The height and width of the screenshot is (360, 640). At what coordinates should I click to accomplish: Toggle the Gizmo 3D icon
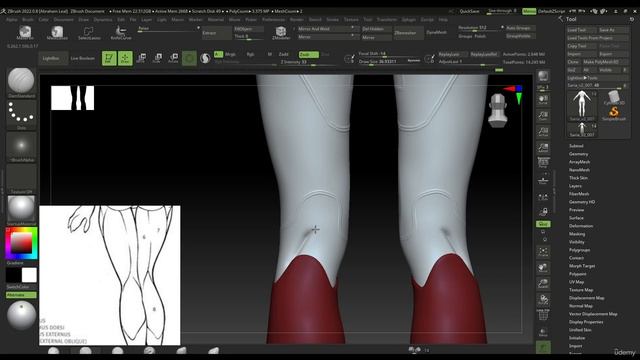pos(189,58)
